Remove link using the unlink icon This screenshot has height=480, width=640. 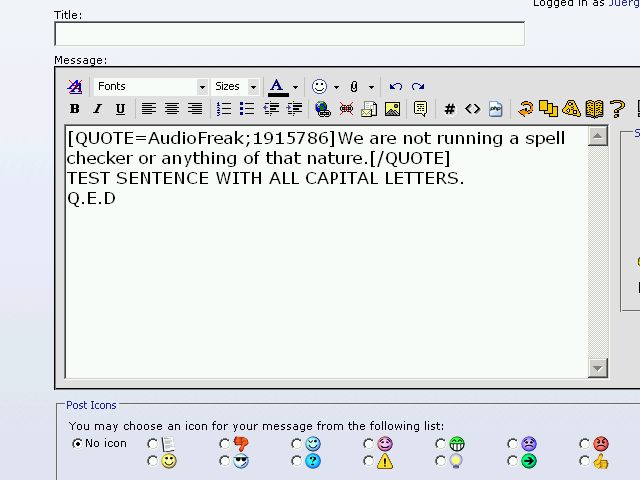coord(346,109)
